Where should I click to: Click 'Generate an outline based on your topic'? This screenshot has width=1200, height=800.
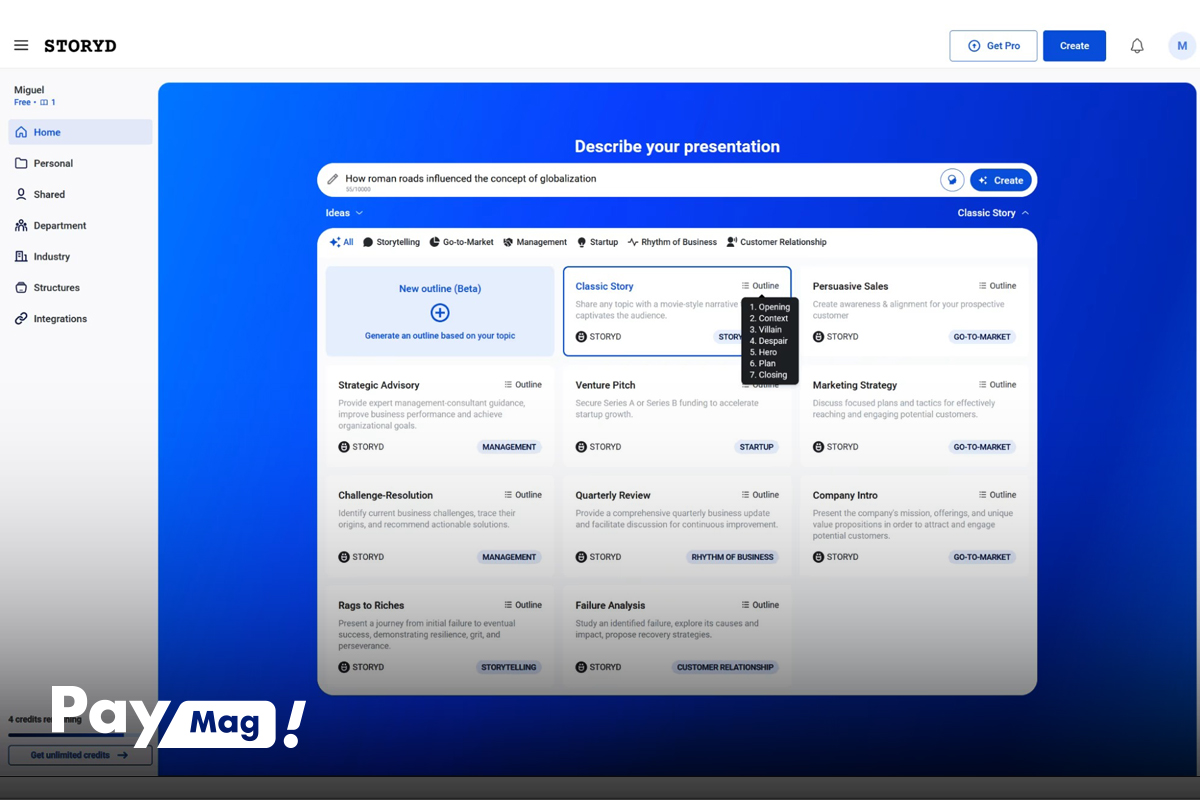[440, 336]
